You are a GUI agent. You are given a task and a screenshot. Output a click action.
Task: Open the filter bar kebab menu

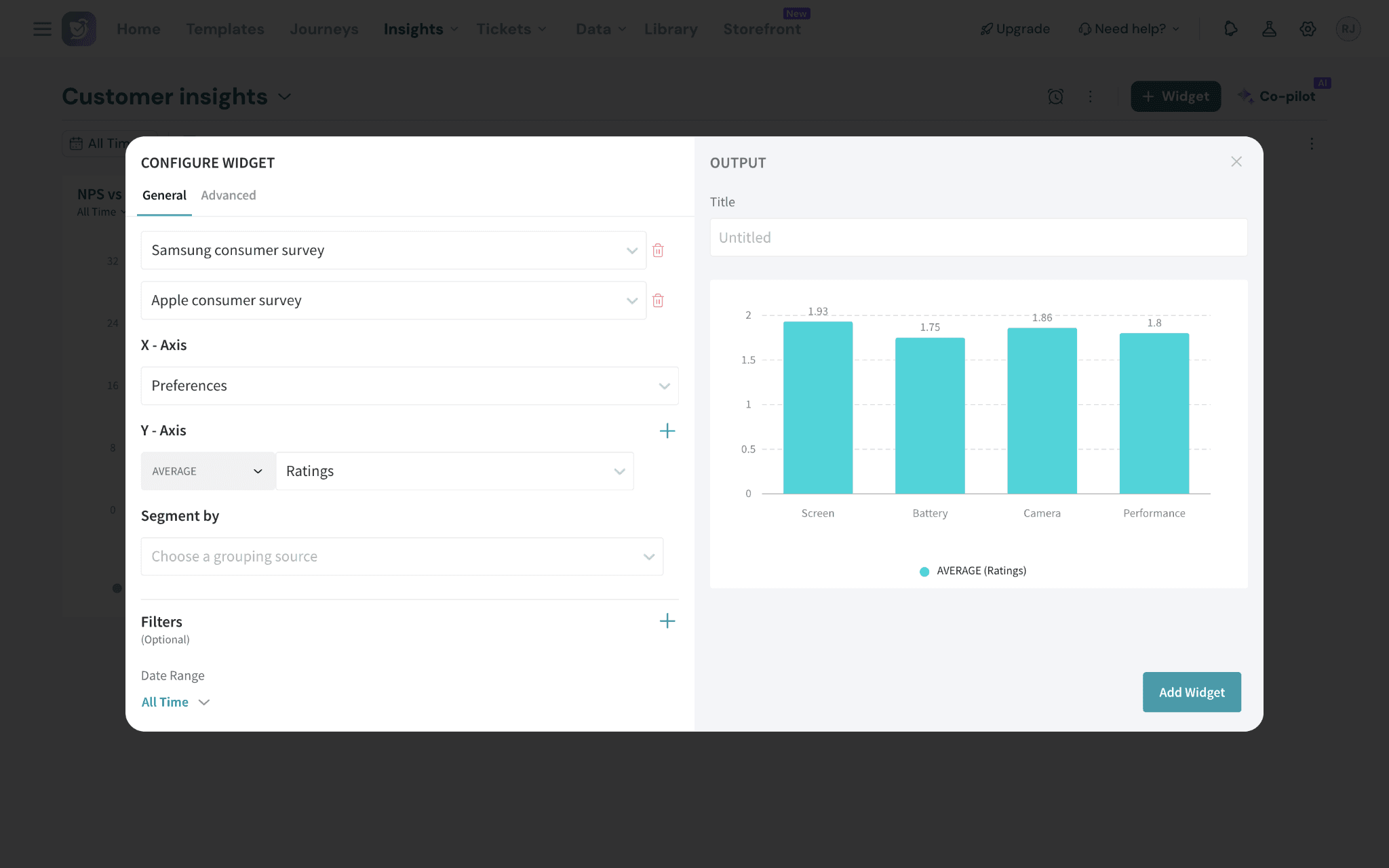[x=1312, y=144]
